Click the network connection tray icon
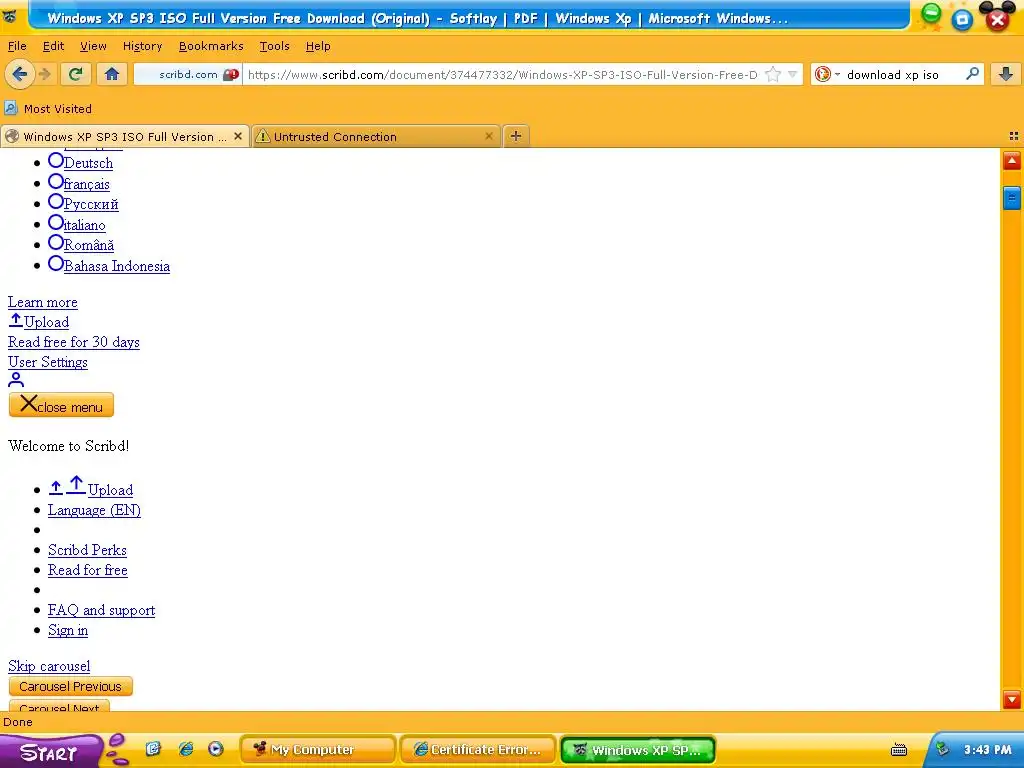 click(x=942, y=749)
